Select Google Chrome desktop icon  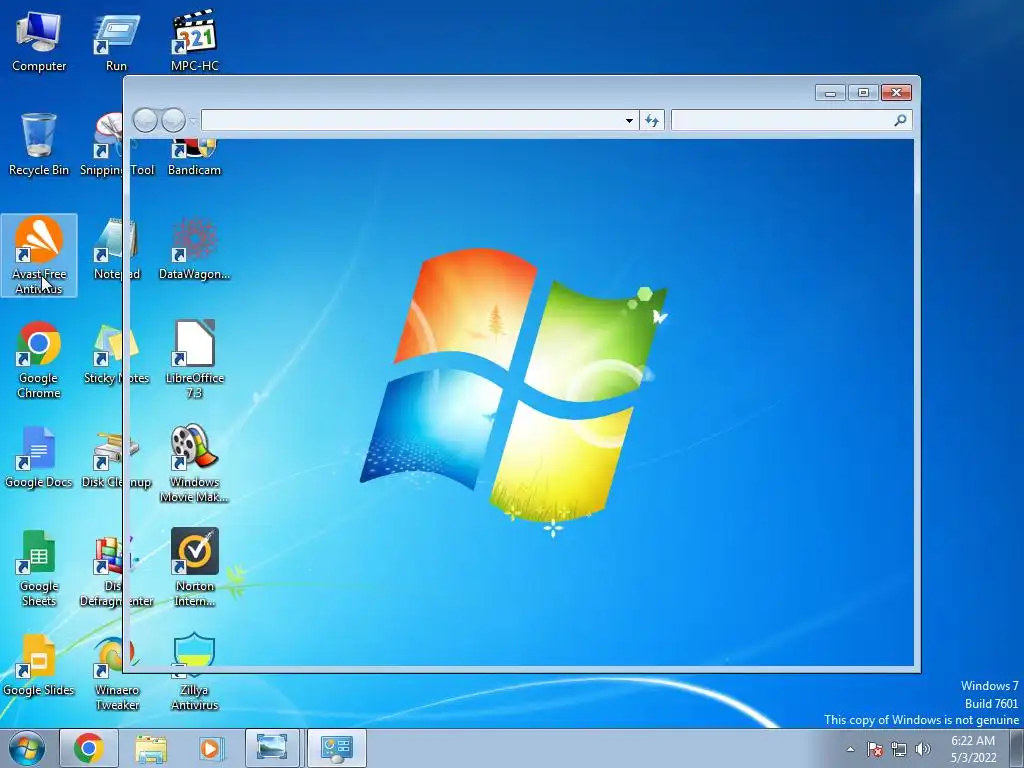pyautogui.click(x=39, y=360)
